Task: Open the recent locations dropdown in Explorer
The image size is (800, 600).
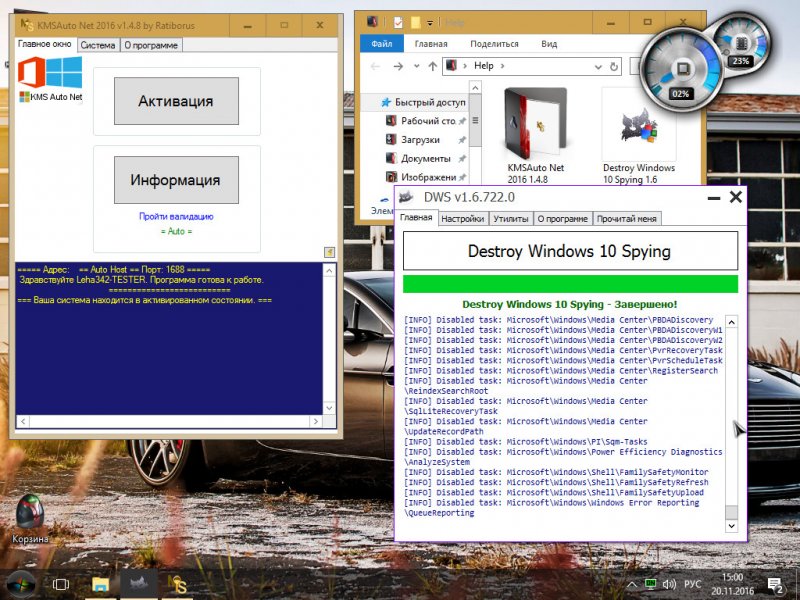Action: tap(416, 66)
